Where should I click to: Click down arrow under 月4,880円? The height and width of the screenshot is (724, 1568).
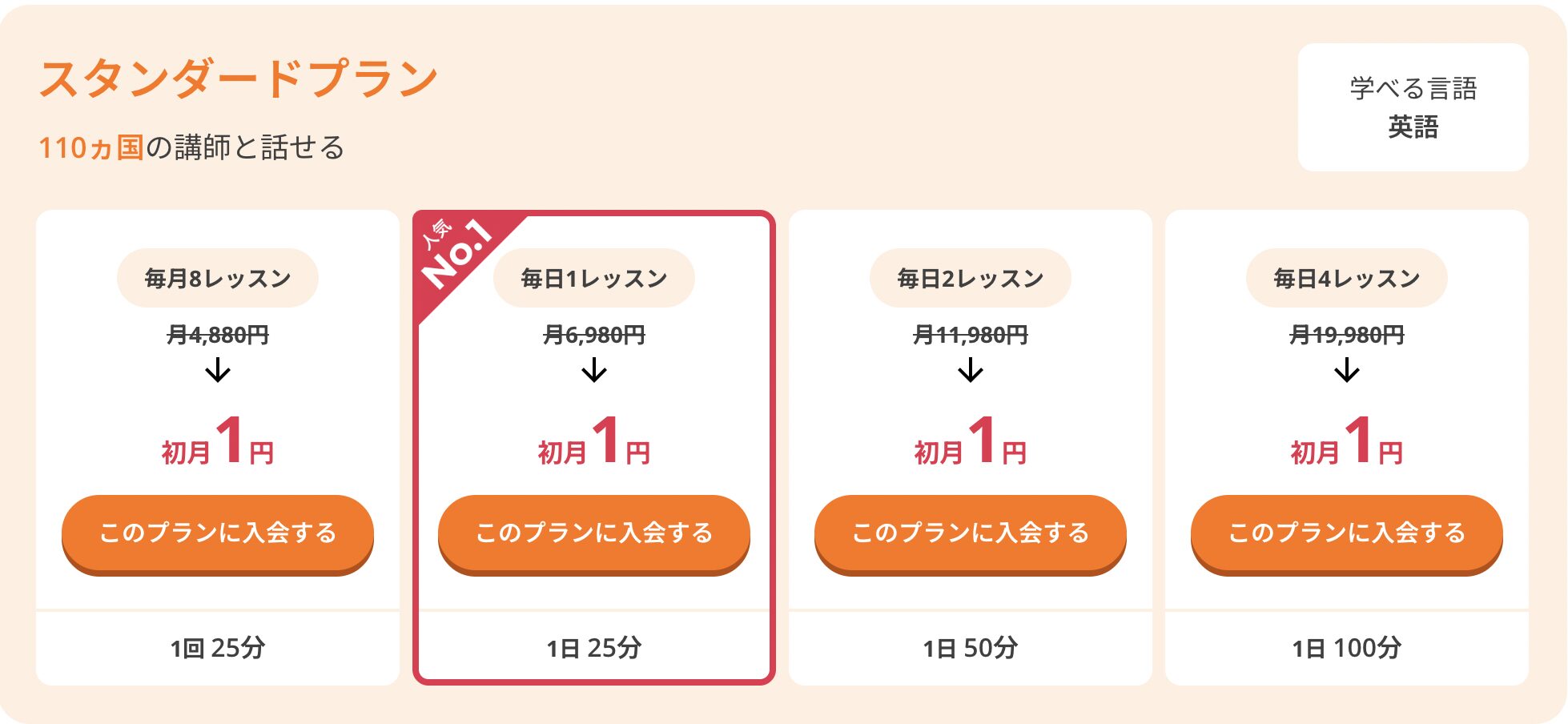218,370
